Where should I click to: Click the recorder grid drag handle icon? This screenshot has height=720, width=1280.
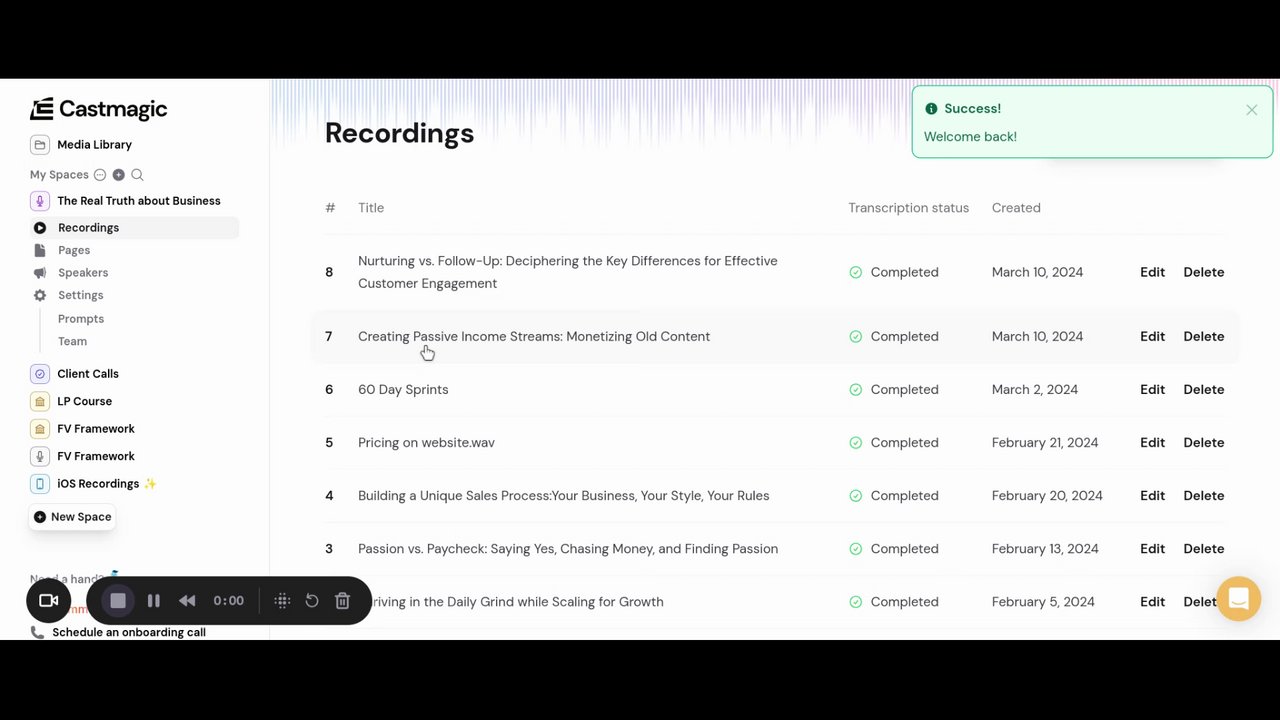point(282,601)
